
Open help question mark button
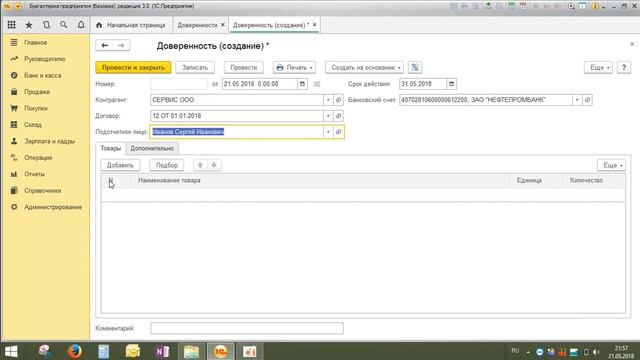(624, 67)
